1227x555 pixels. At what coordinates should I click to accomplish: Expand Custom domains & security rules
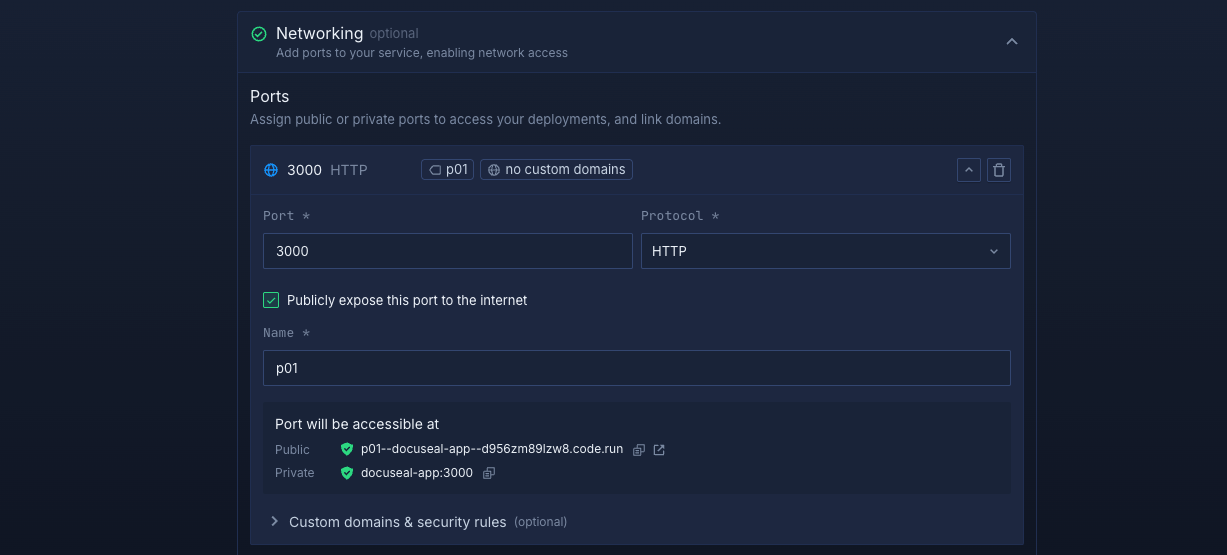coord(397,522)
